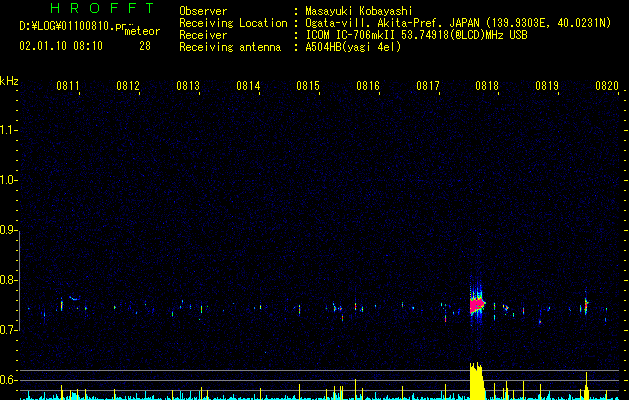Click the 0.7 kHz axis label
Image resolution: width=629 pixels, height=400 pixels.
[7, 330]
